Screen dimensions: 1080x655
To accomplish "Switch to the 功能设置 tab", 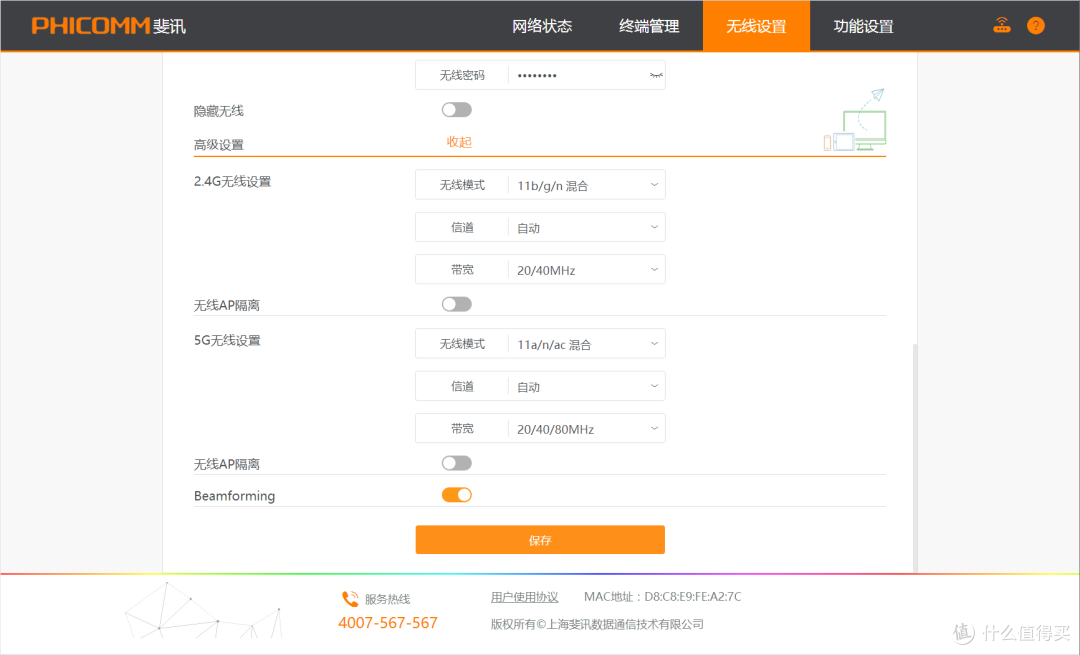I will point(862,26).
